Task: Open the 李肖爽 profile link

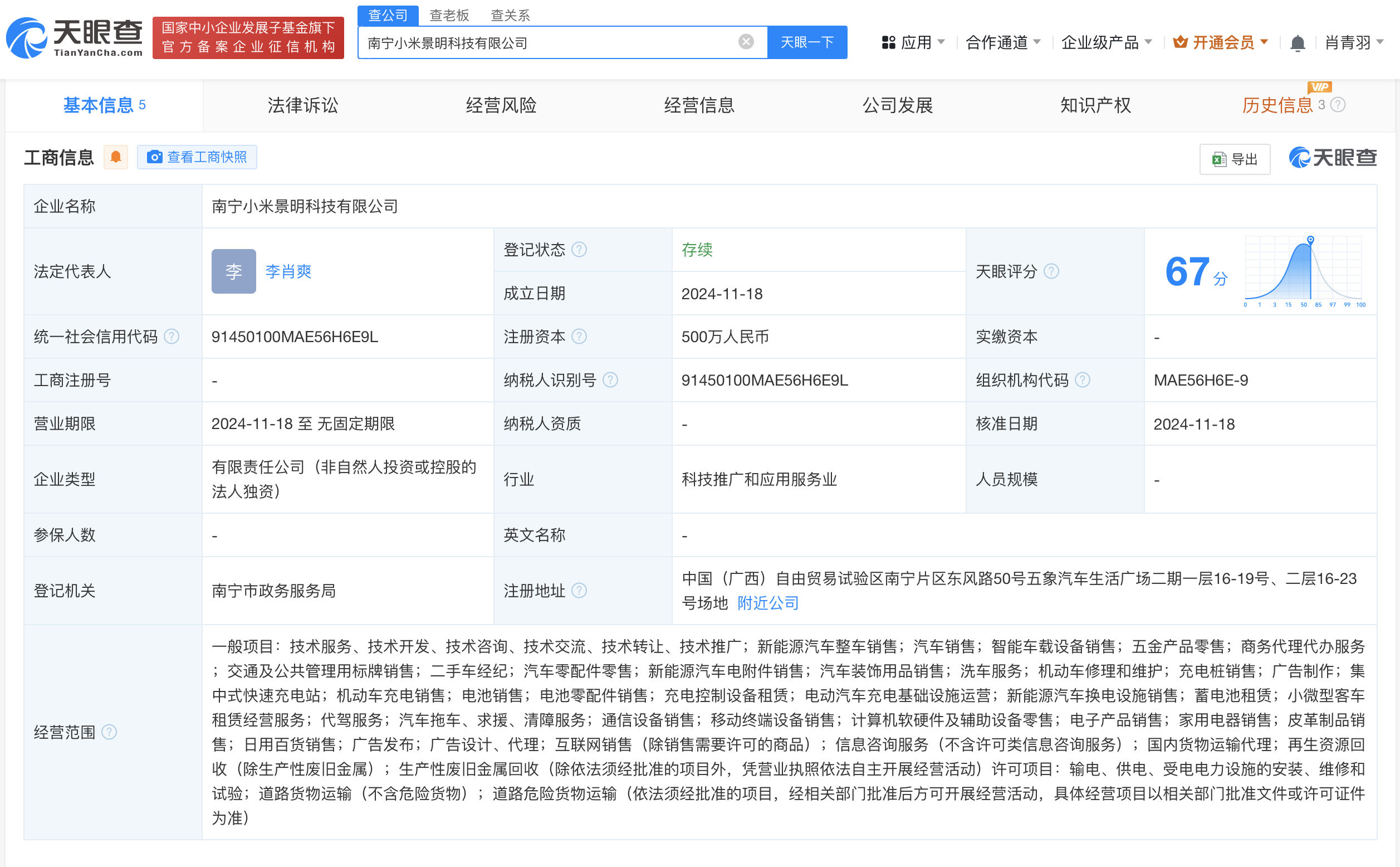Action: tap(288, 272)
